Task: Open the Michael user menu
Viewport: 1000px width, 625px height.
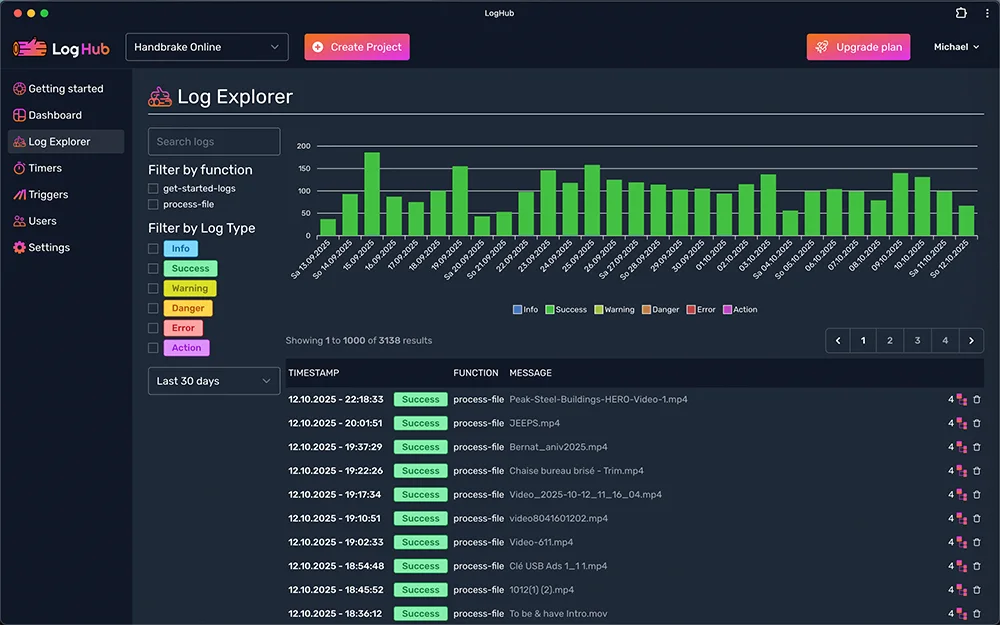Action: (x=956, y=47)
